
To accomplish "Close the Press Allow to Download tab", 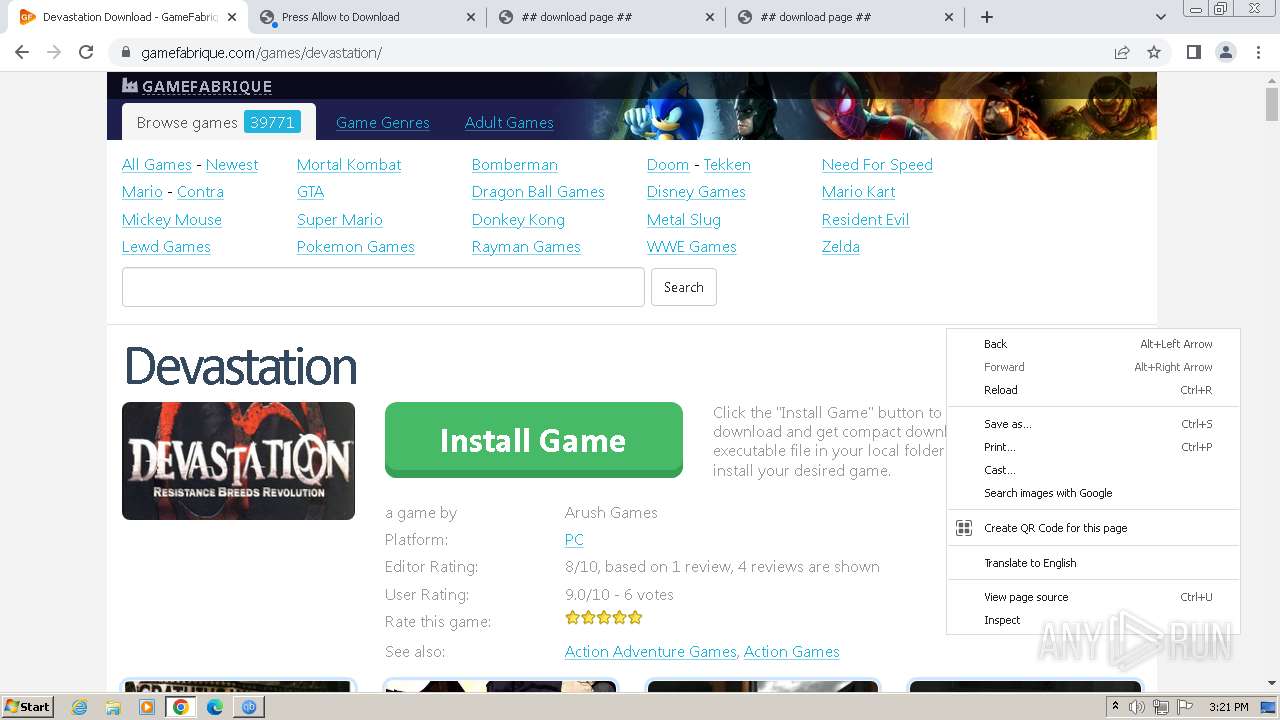I will pyautogui.click(x=471, y=17).
